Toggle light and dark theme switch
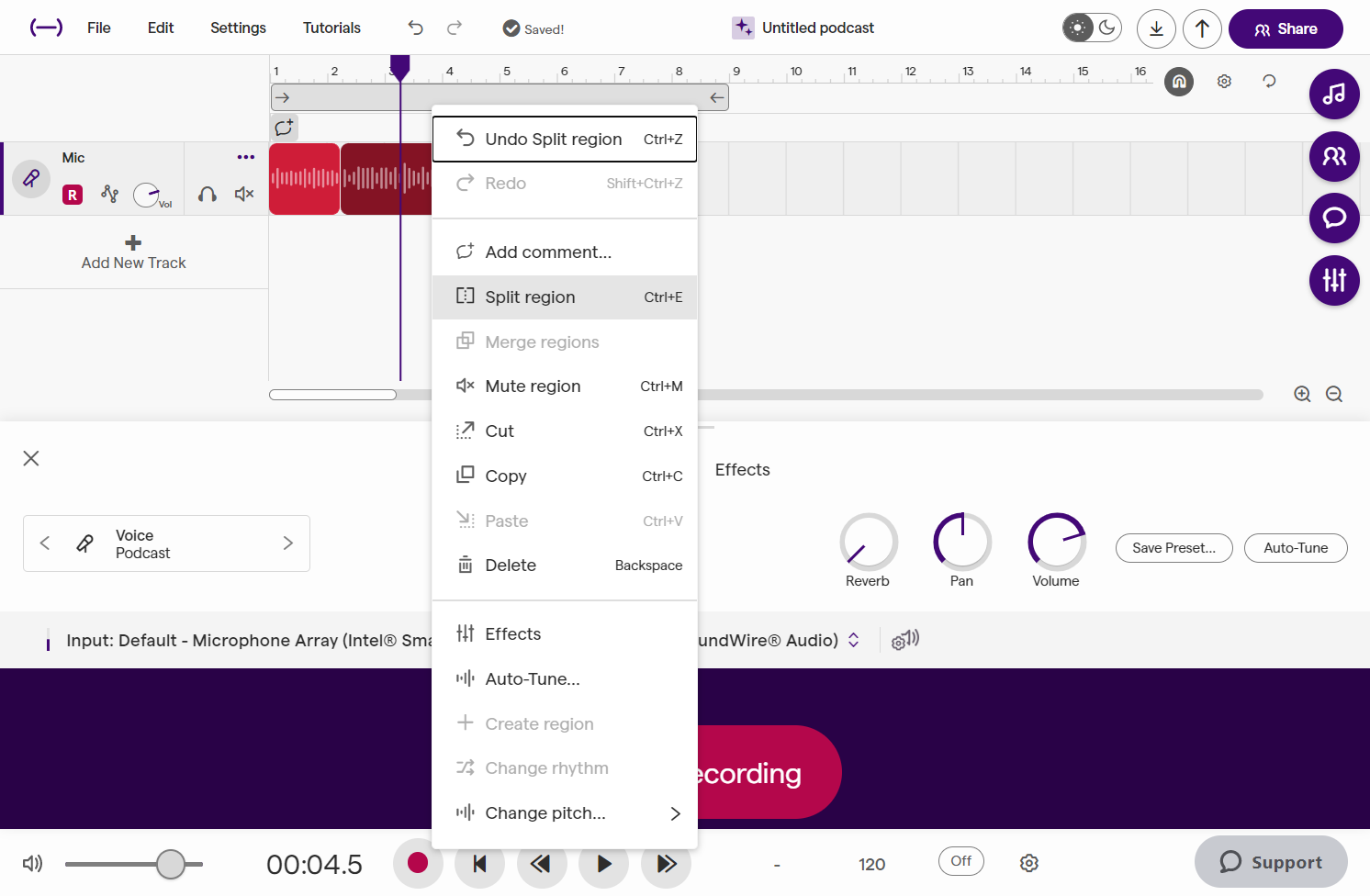The width and height of the screenshot is (1370, 896). click(1093, 28)
